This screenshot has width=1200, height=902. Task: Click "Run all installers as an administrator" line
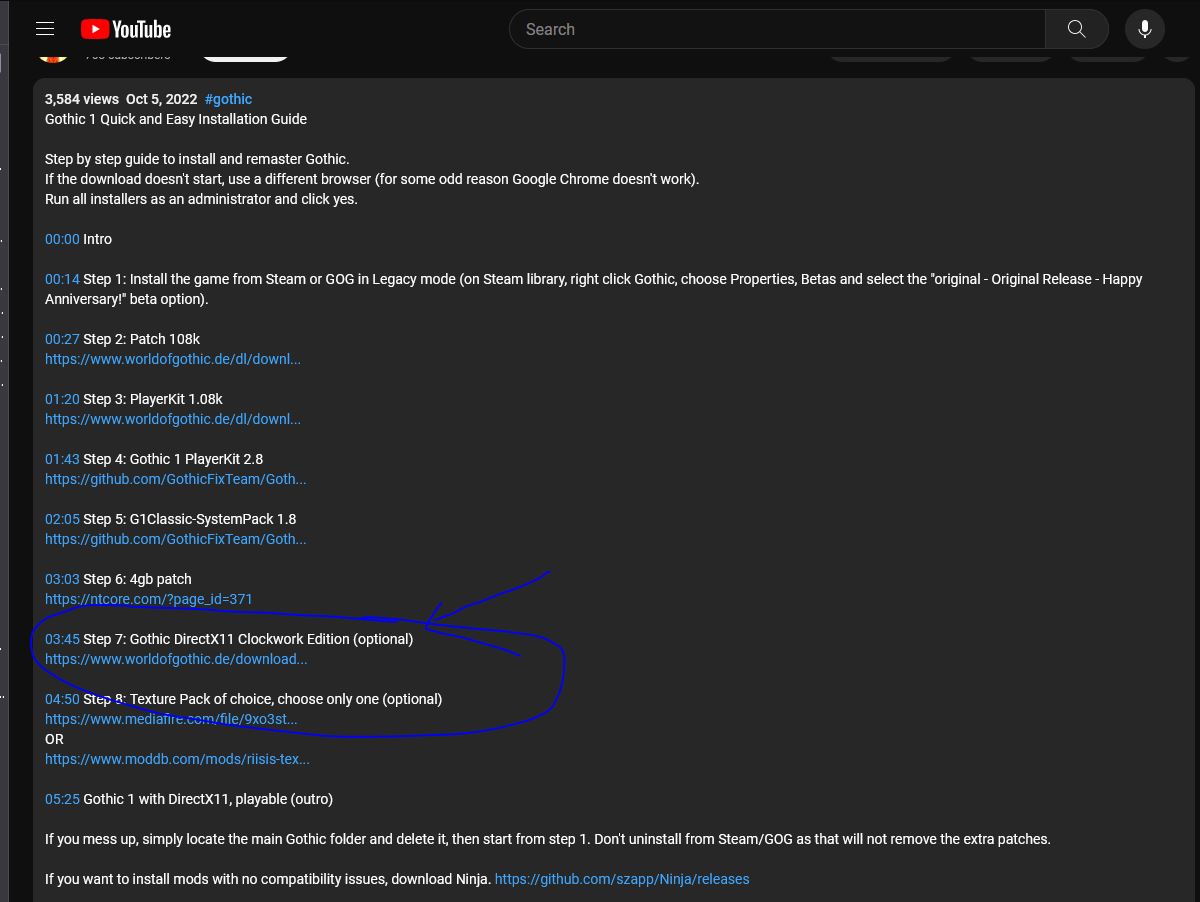point(201,199)
